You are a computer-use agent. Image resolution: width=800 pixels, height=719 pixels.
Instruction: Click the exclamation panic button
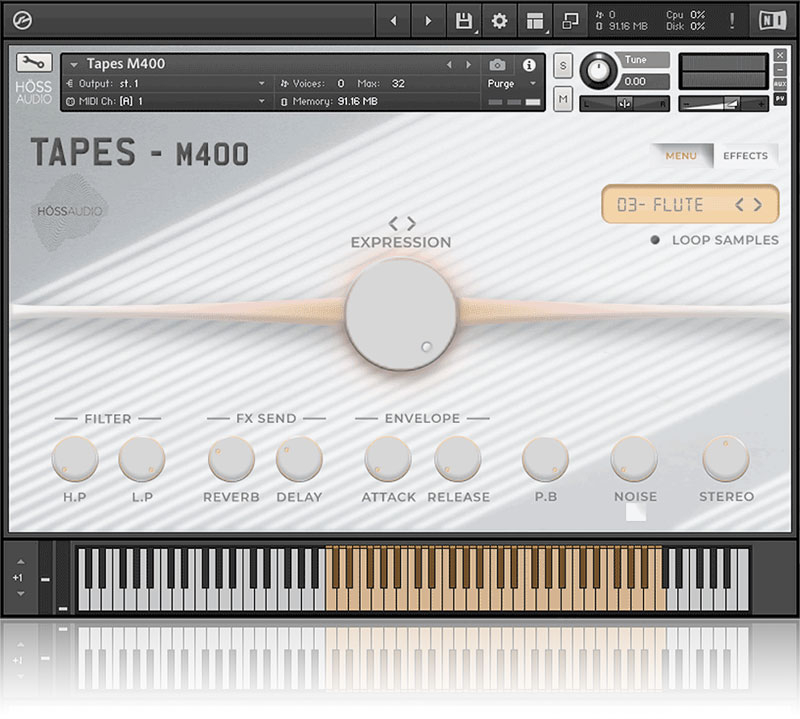pyautogui.click(x=732, y=21)
